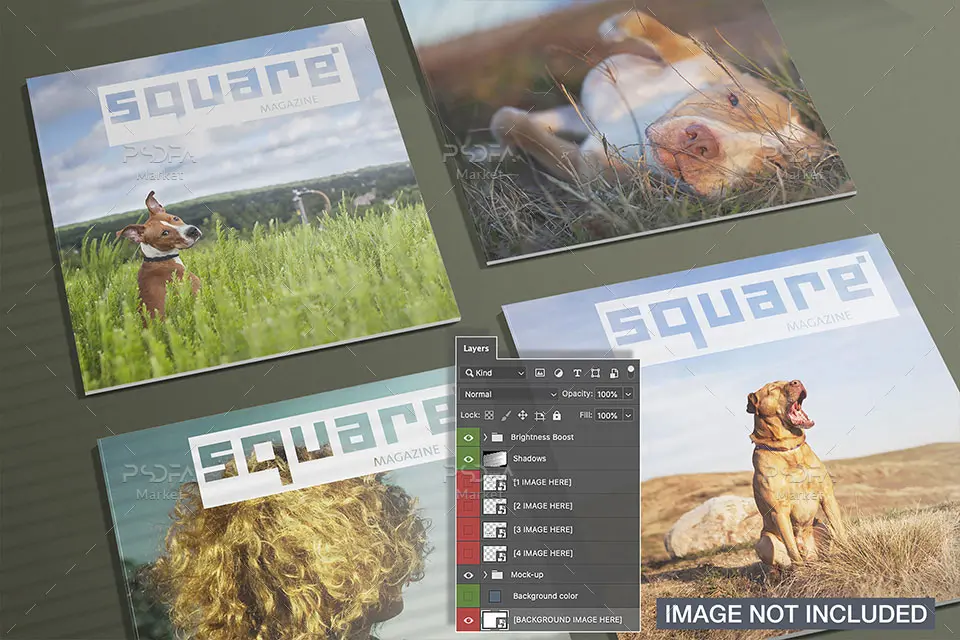Select the Layers panel tab

(x=476, y=348)
